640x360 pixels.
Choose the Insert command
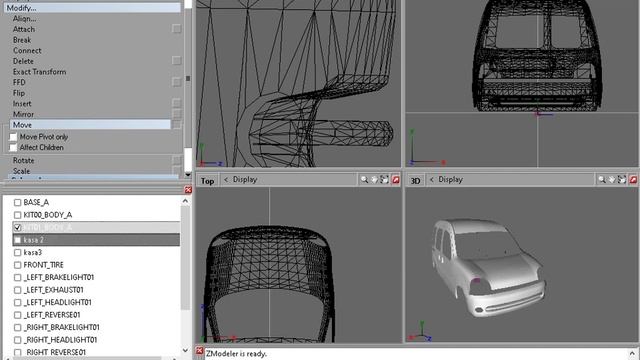[x=22, y=104]
